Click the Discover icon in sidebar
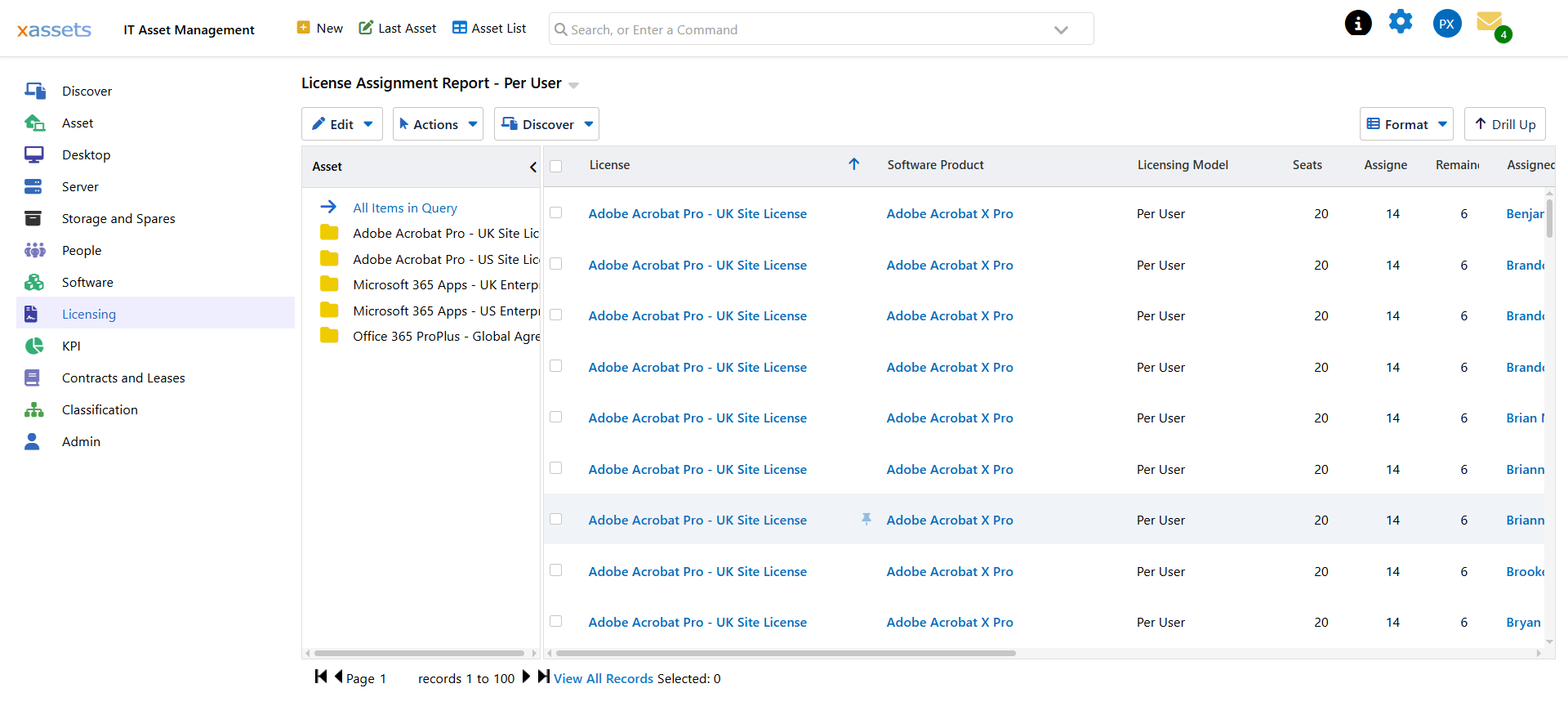Viewport: 1568px width, 706px height. pos(34,91)
